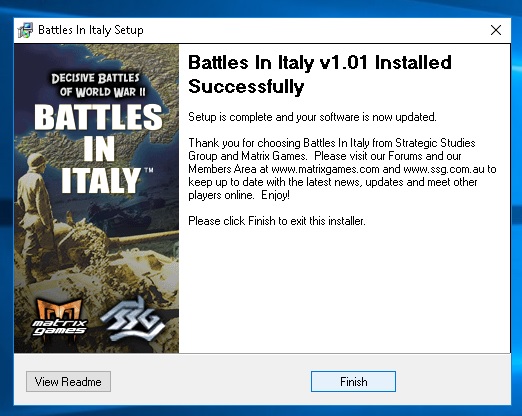Click the Installed Successfully heading
Image resolution: width=522 pixels, height=416 pixels.
pos(320,74)
